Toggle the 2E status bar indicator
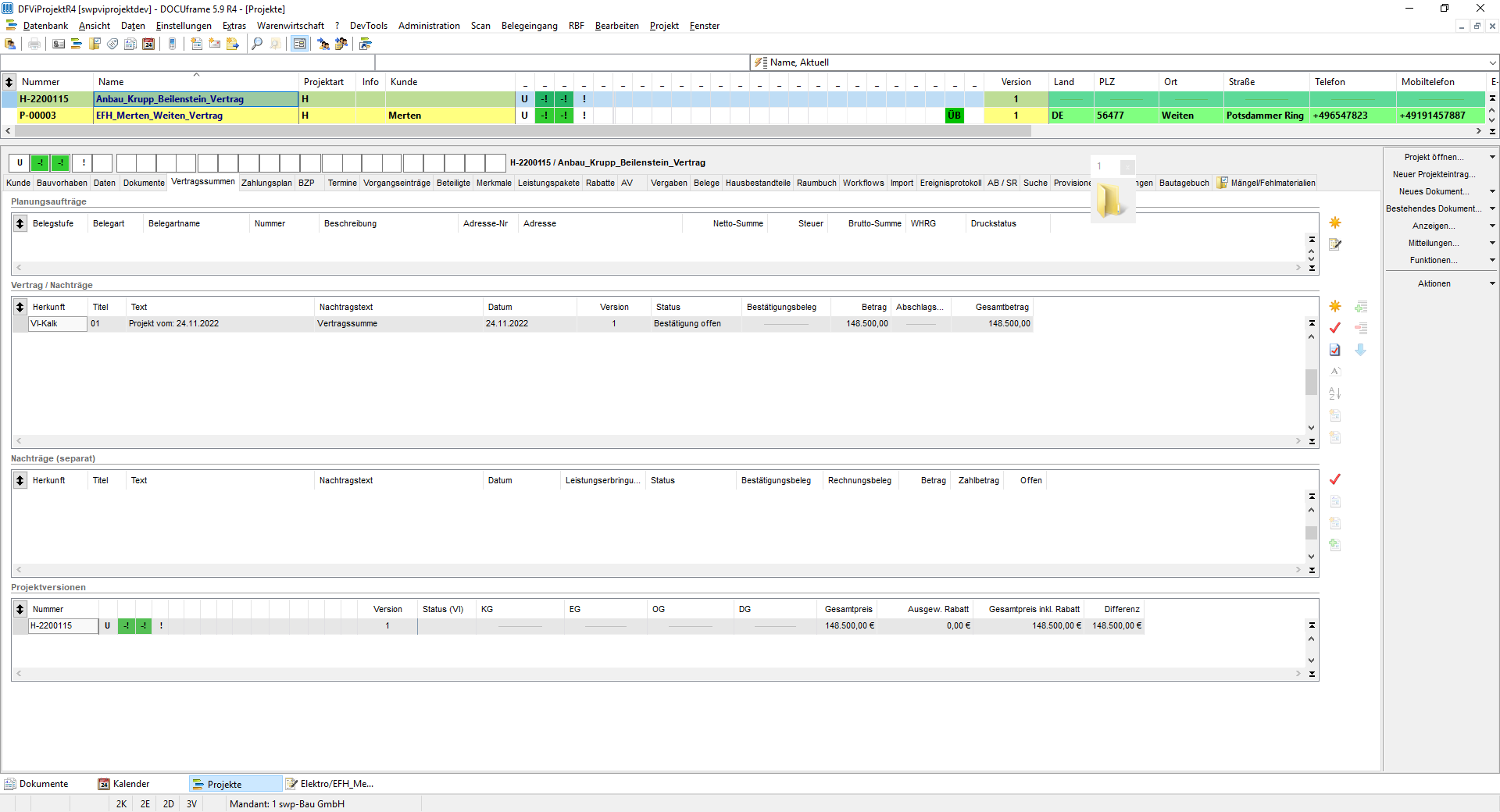 [145, 803]
